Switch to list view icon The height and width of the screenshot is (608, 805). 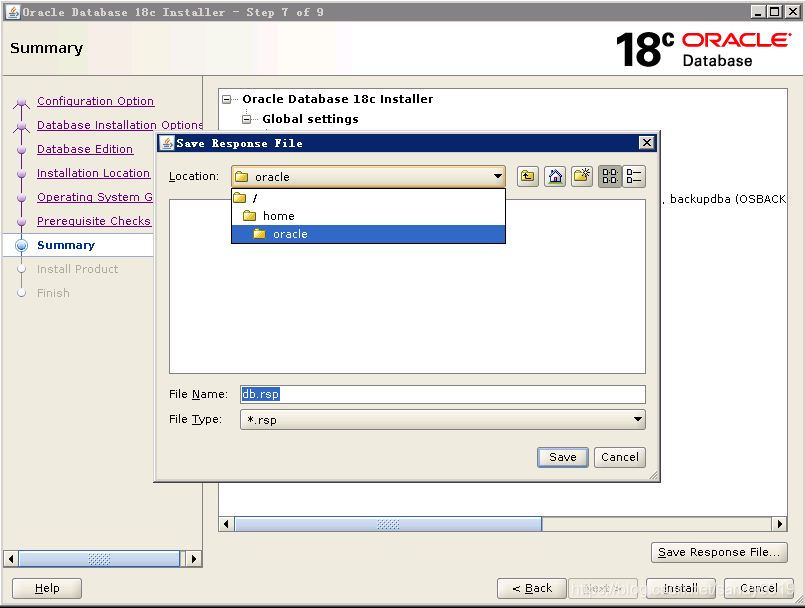(610, 177)
